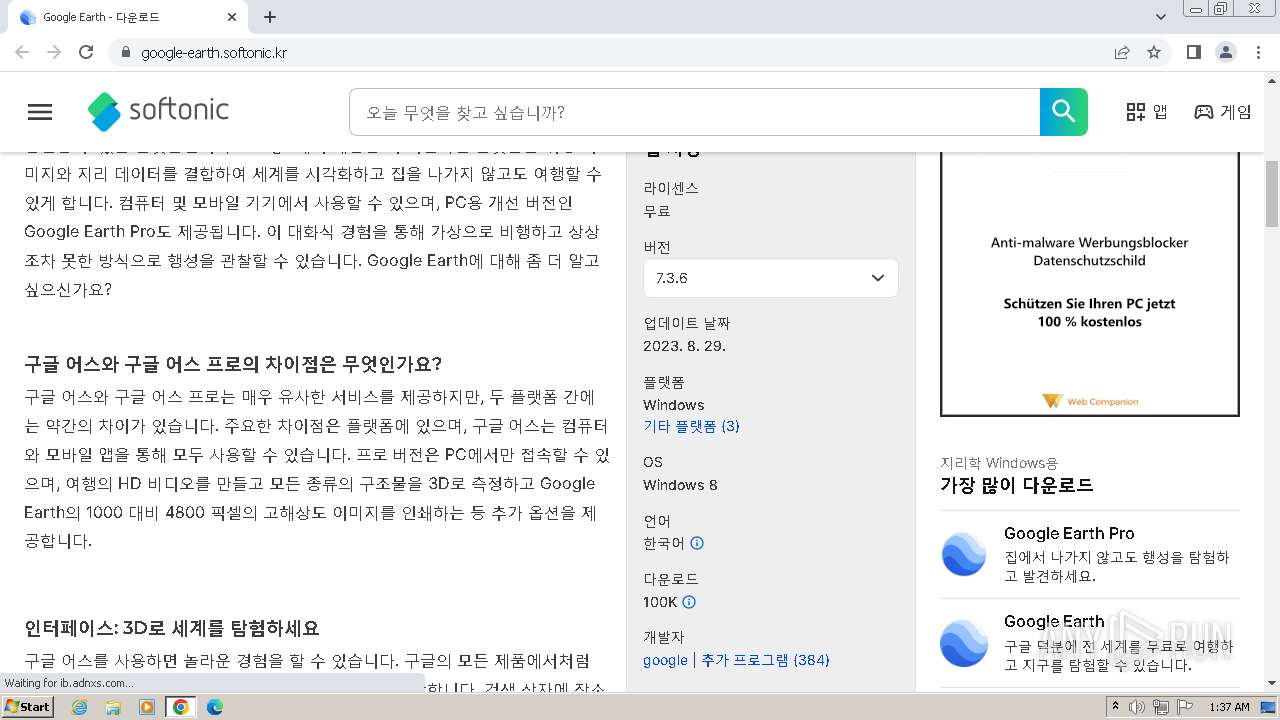Screen dimensions: 1280x720
Task: Open Google Earth Pro app icon
Action: coord(964,554)
